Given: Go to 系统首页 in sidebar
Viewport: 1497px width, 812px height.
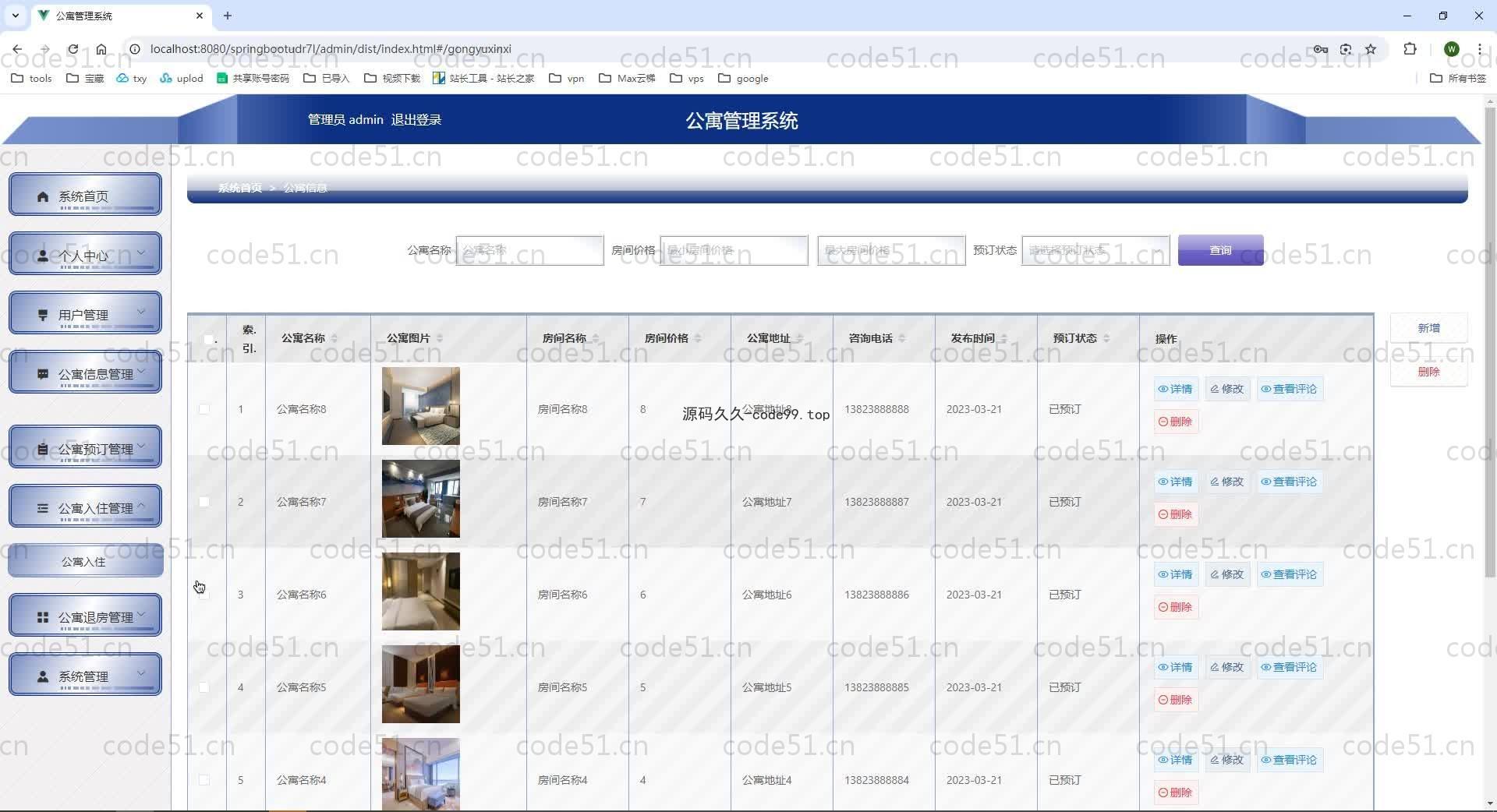Looking at the screenshot, I should (x=85, y=195).
